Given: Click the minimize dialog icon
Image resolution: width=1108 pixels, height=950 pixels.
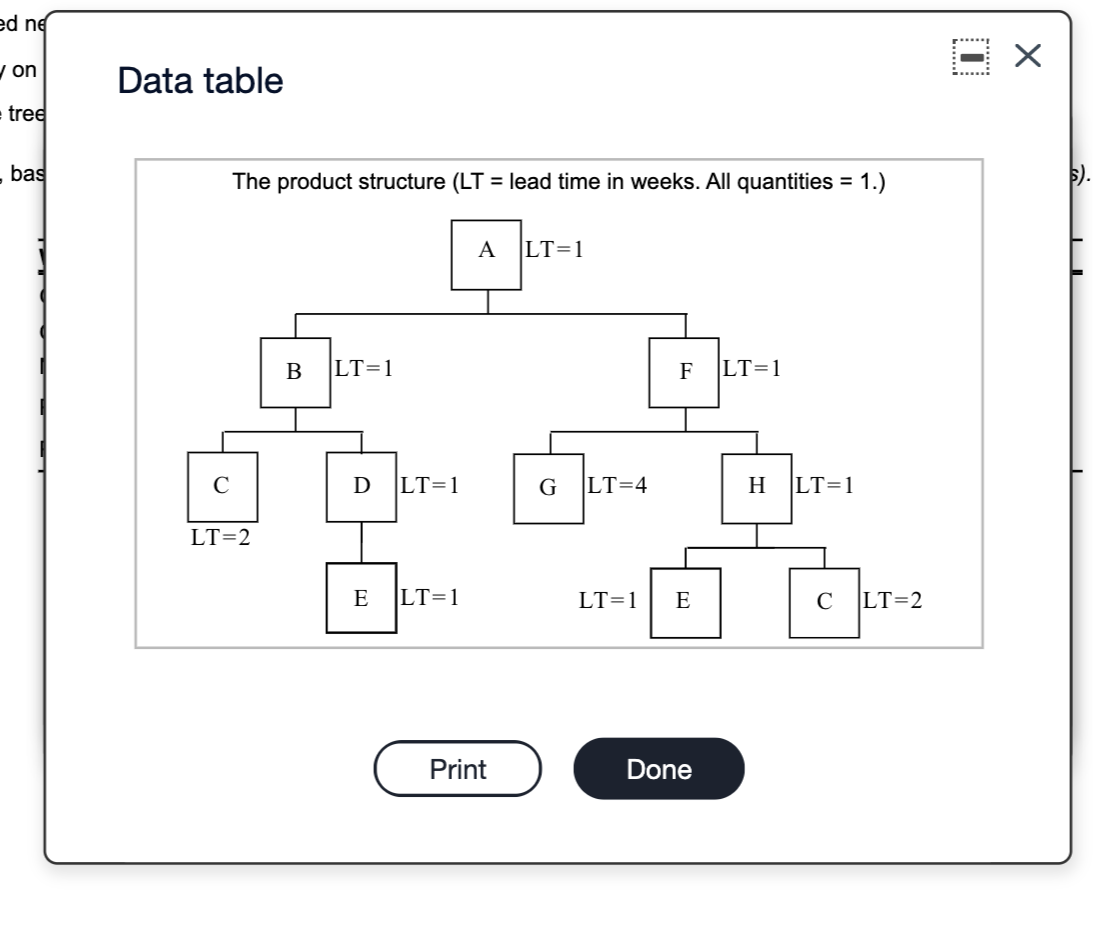Looking at the screenshot, I should tap(969, 55).
